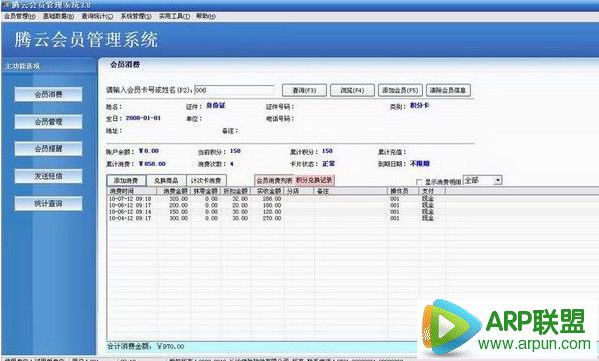Image resolution: width=599 pixels, height=361 pixels.
Task: Click the 抹零金额 column header
Action: click(x=206, y=191)
